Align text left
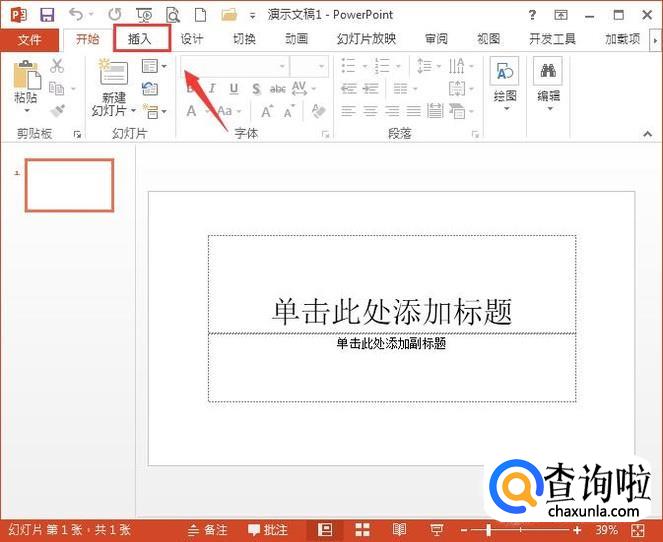 pyautogui.click(x=348, y=112)
